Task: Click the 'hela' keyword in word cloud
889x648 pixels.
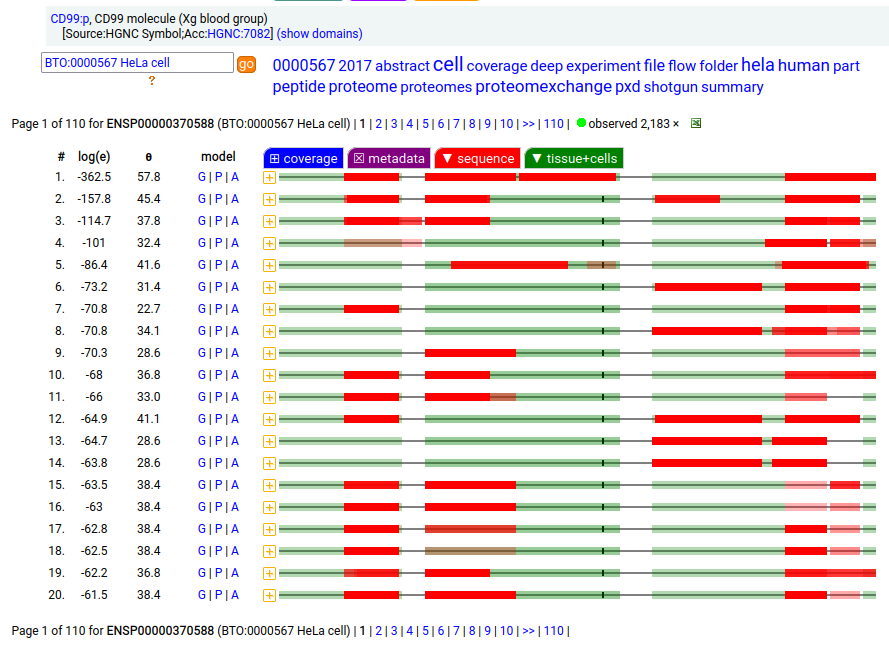Action: tap(757, 65)
